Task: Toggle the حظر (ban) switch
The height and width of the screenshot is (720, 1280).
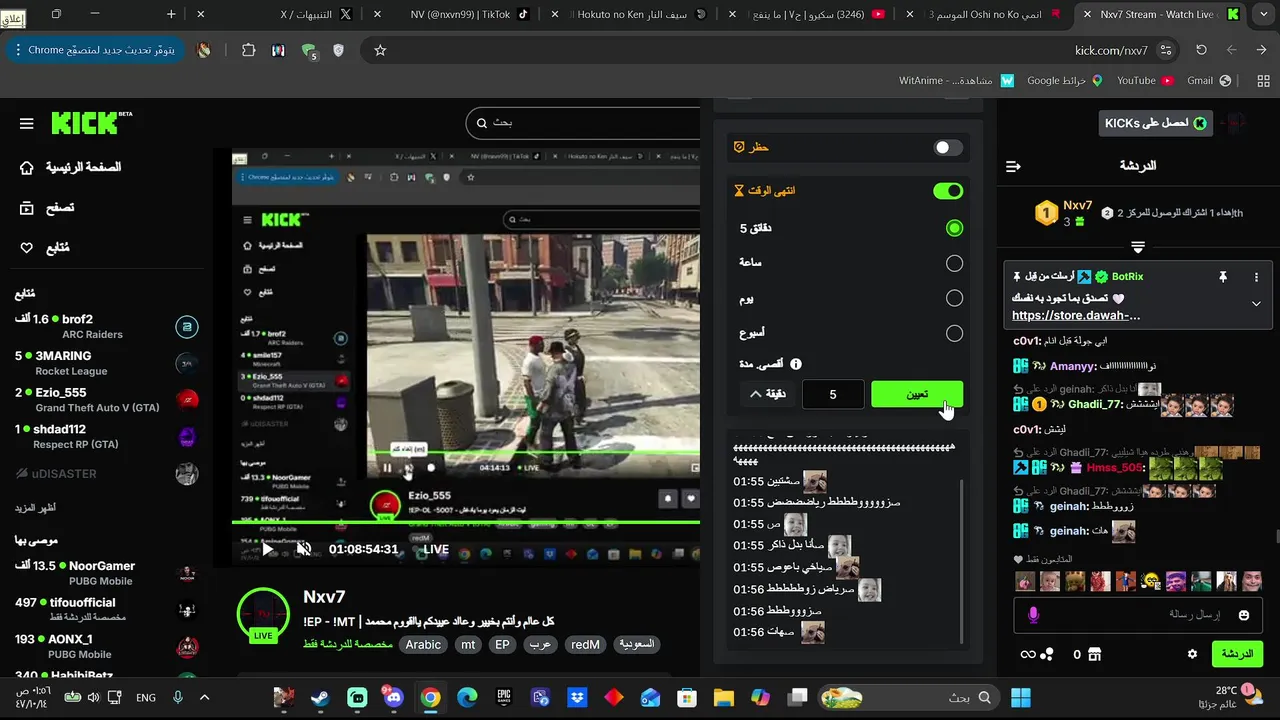Action: (948, 147)
